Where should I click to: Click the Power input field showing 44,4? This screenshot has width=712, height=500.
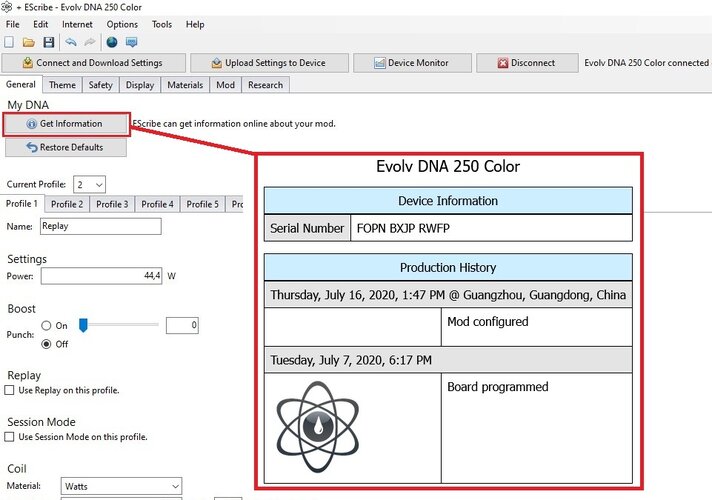(x=102, y=276)
